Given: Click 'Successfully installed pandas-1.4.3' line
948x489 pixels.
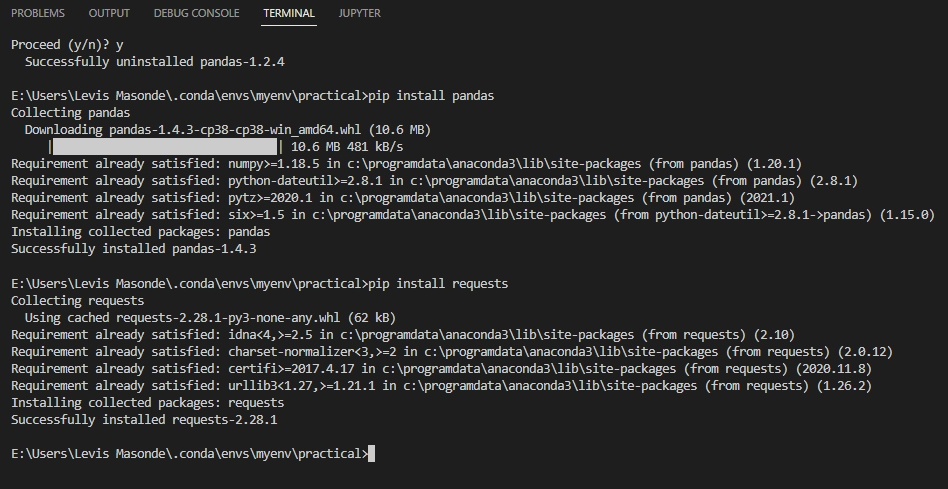Looking at the screenshot, I should (134, 249).
